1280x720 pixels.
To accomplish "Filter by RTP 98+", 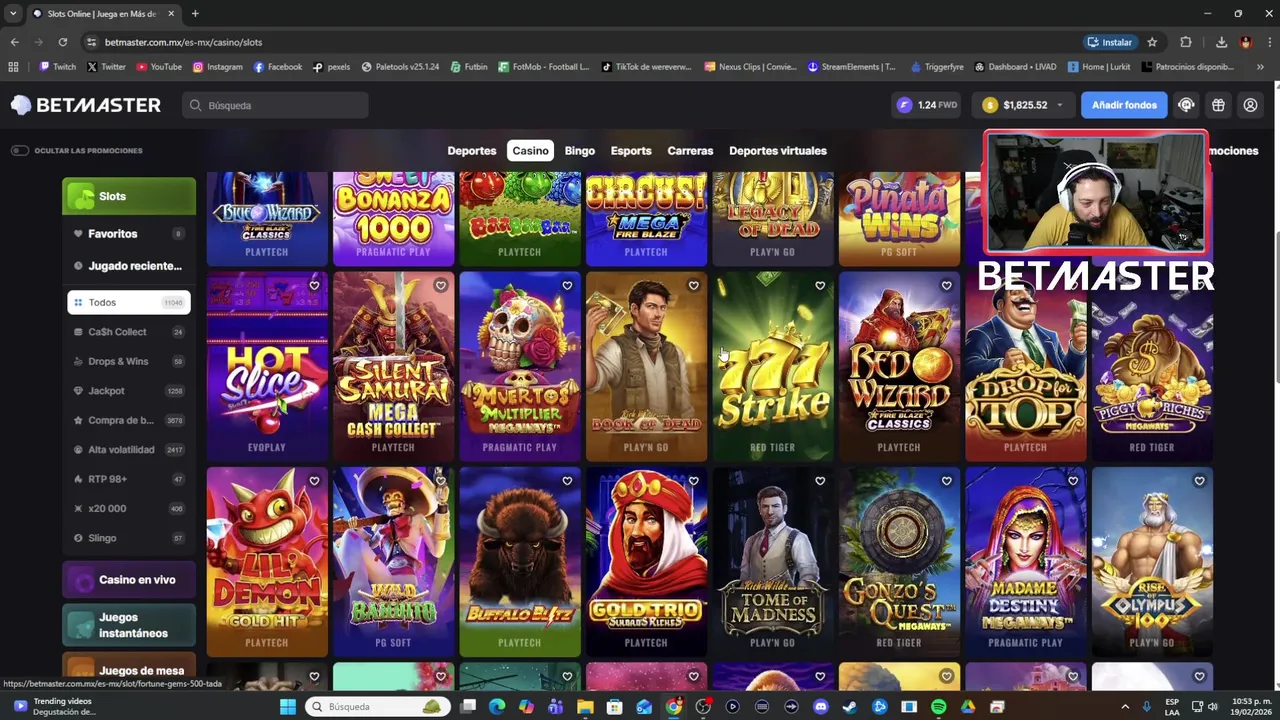I will pos(129,479).
